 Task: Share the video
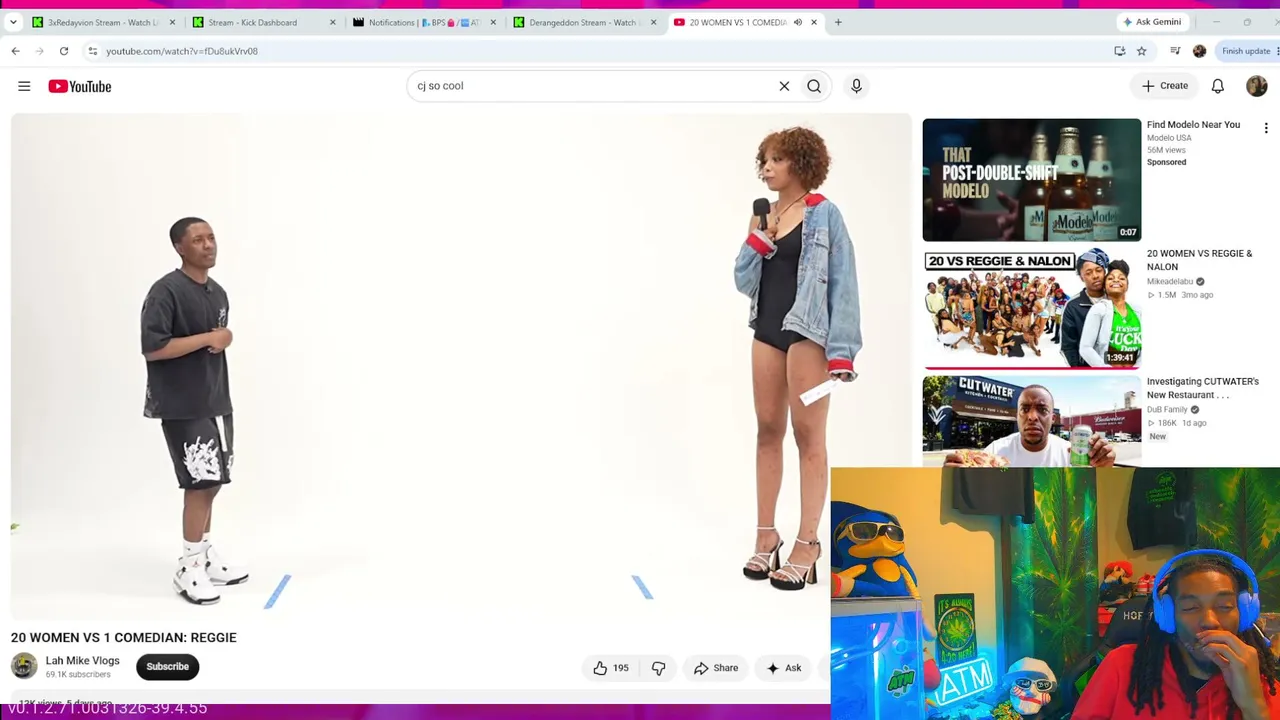coord(716,668)
